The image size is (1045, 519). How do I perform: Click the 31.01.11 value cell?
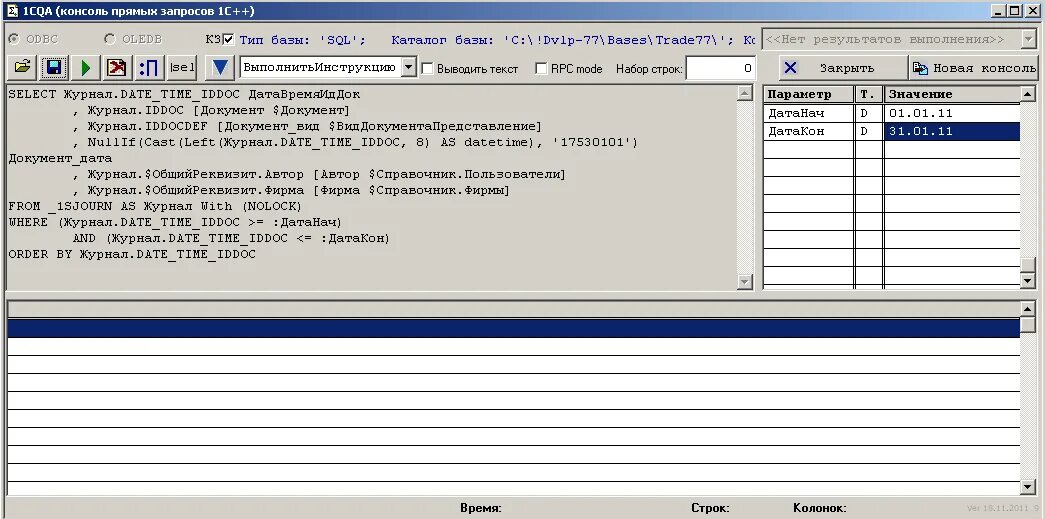point(952,131)
